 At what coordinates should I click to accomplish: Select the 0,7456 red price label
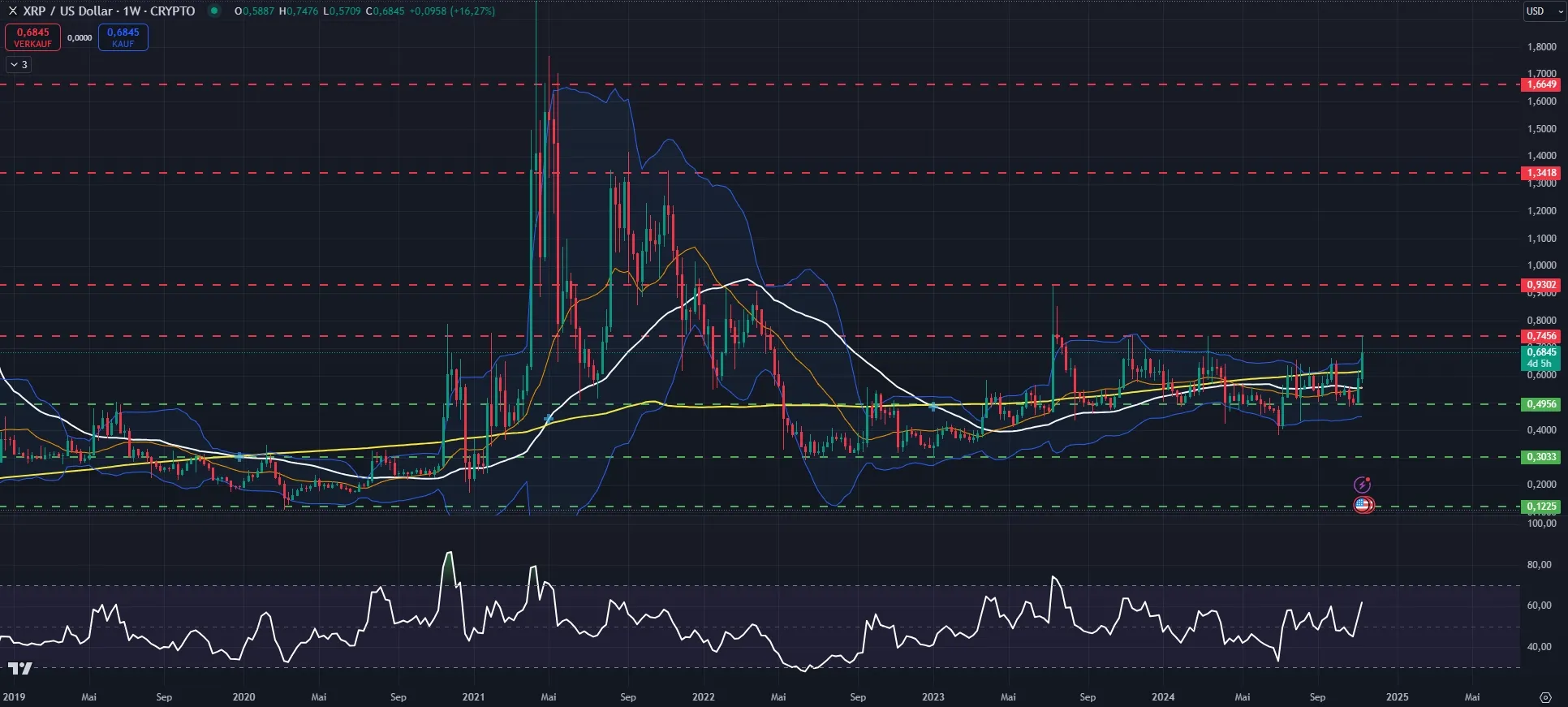pyautogui.click(x=1541, y=336)
